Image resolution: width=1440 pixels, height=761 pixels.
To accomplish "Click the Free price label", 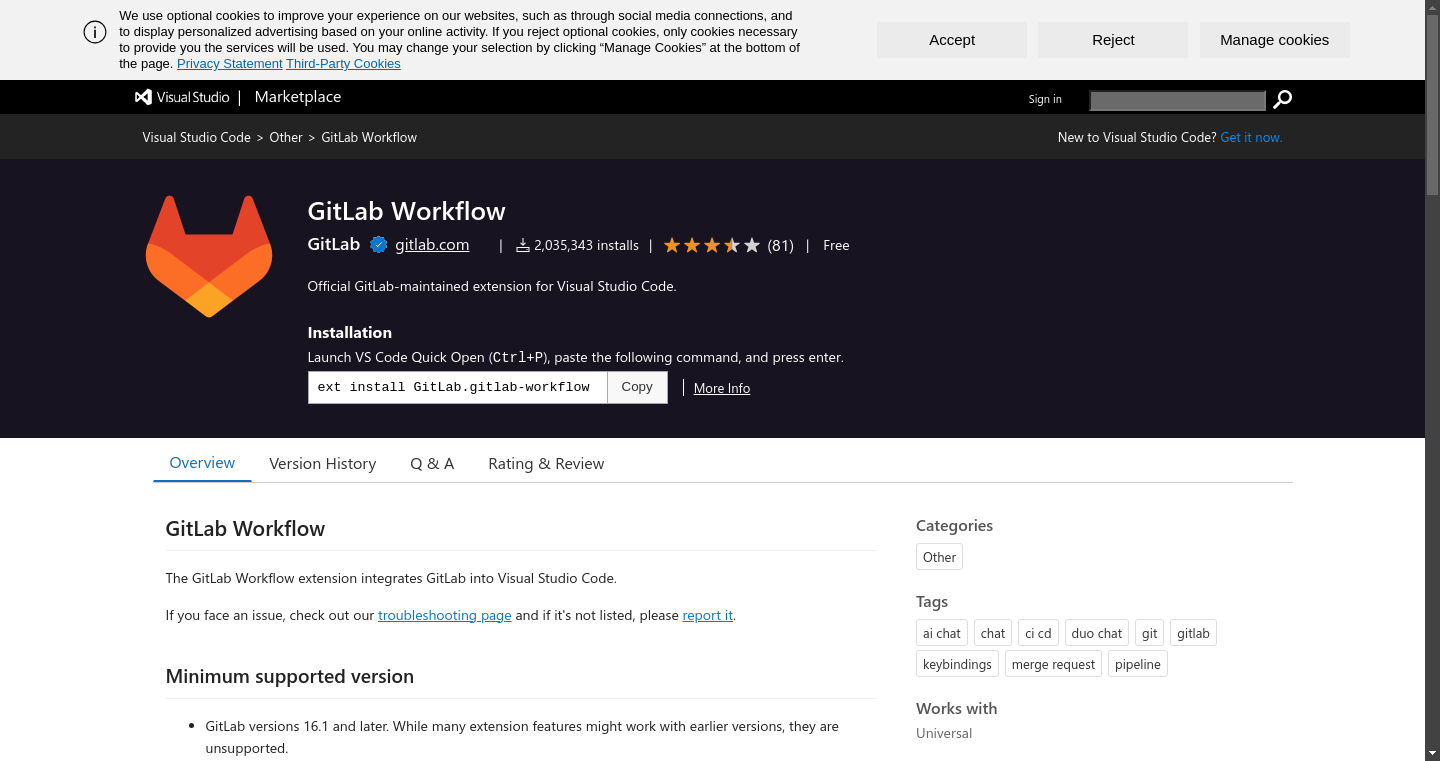I will coord(836,245).
